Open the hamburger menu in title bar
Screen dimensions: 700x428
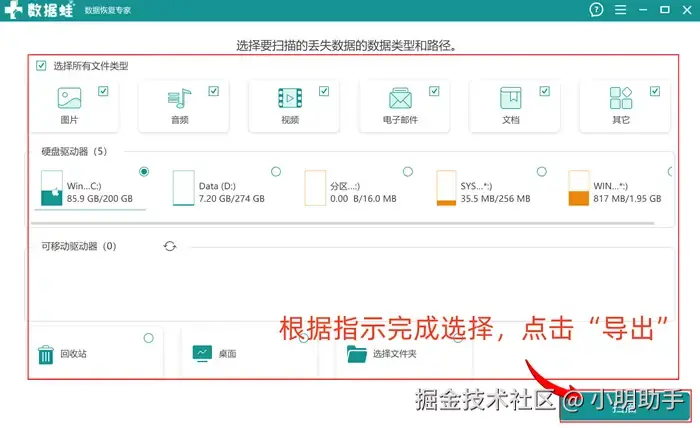point(620,10)
